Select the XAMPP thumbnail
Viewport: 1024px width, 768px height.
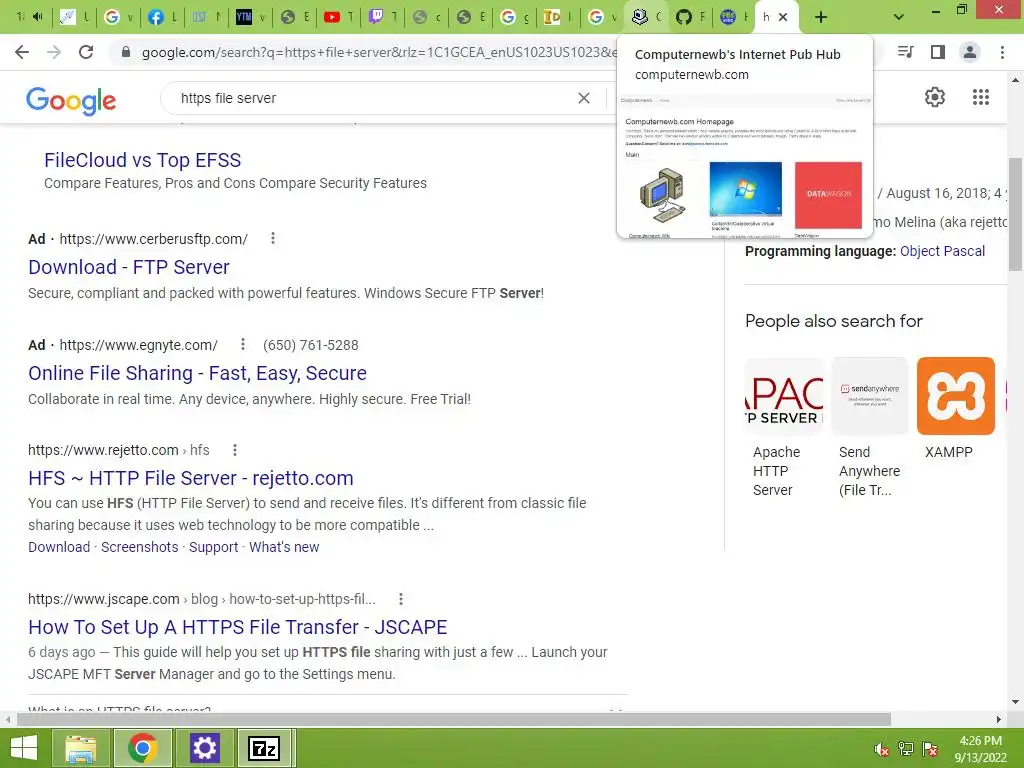[x=956, y=396]
